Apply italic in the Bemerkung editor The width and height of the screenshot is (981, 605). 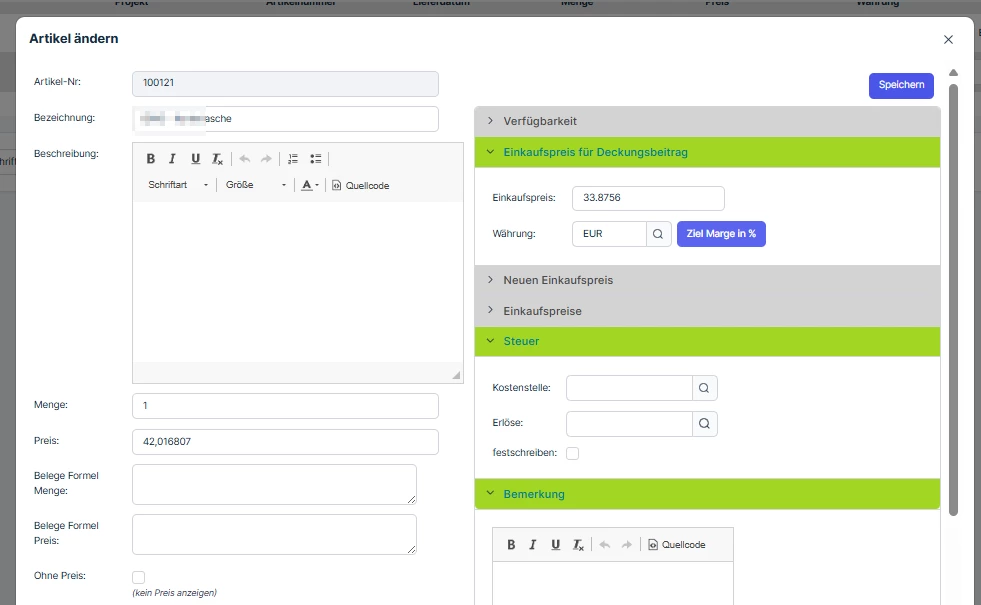533,545
